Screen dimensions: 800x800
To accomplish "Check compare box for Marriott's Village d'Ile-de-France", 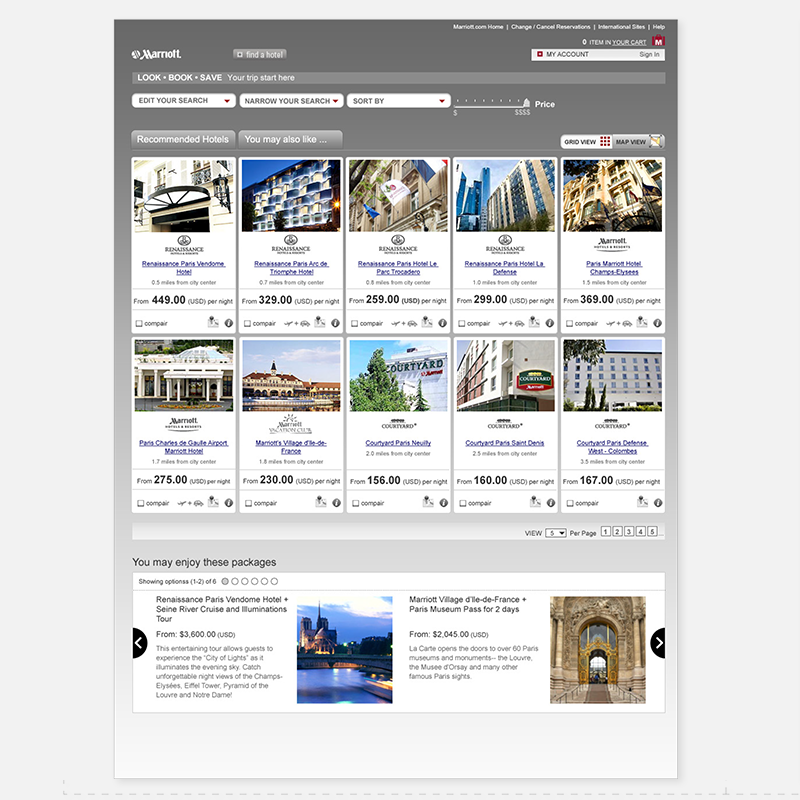I will [x=248, y=503].
